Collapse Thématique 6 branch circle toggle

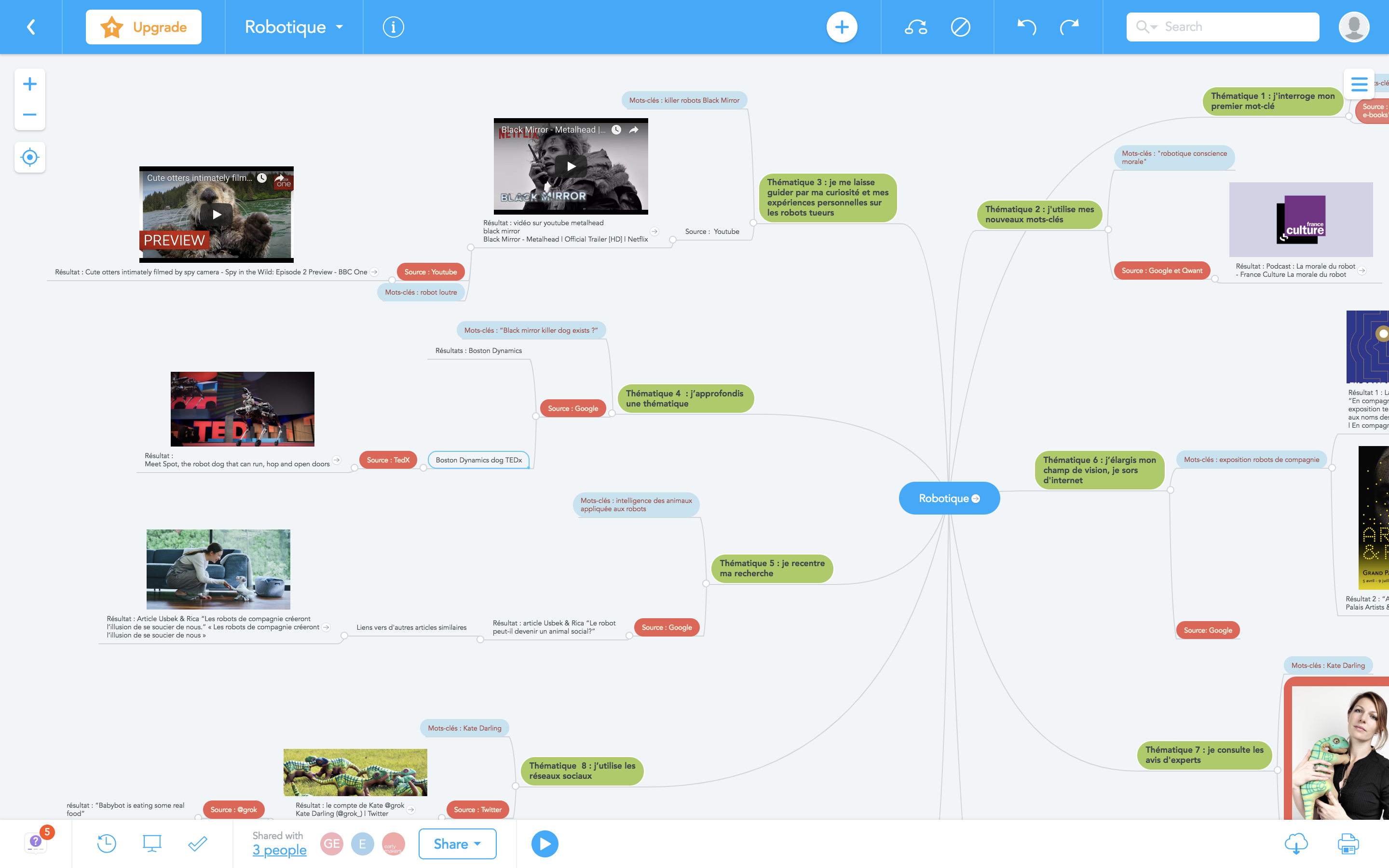click(1171, 490)
